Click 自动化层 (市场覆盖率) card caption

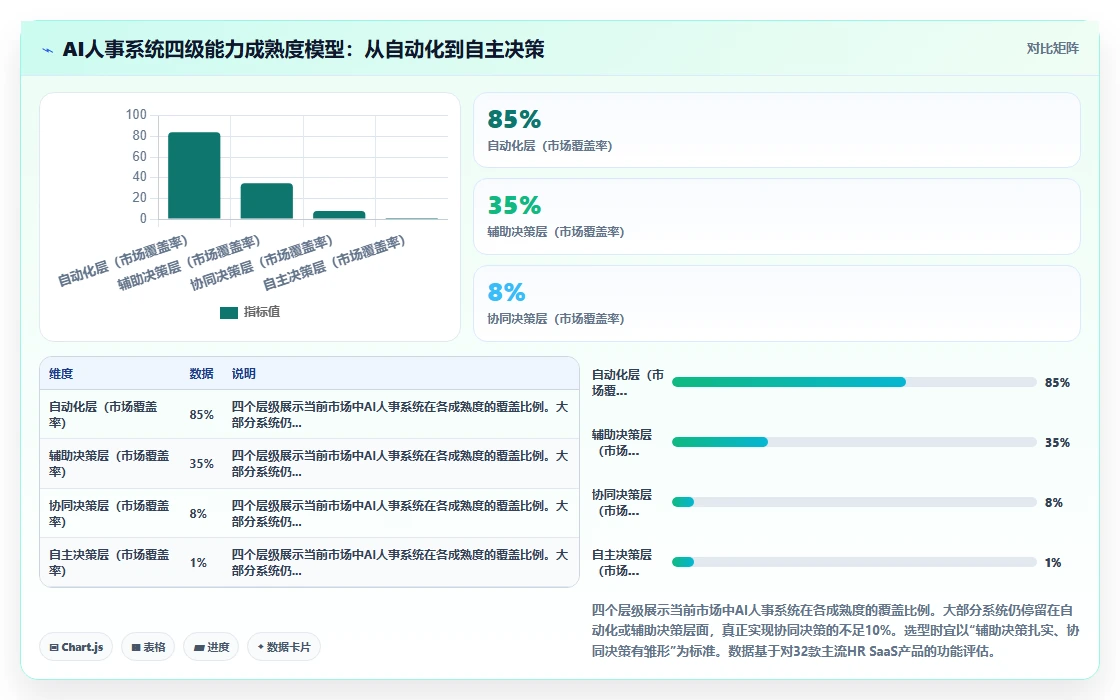(x=549, y=146)
